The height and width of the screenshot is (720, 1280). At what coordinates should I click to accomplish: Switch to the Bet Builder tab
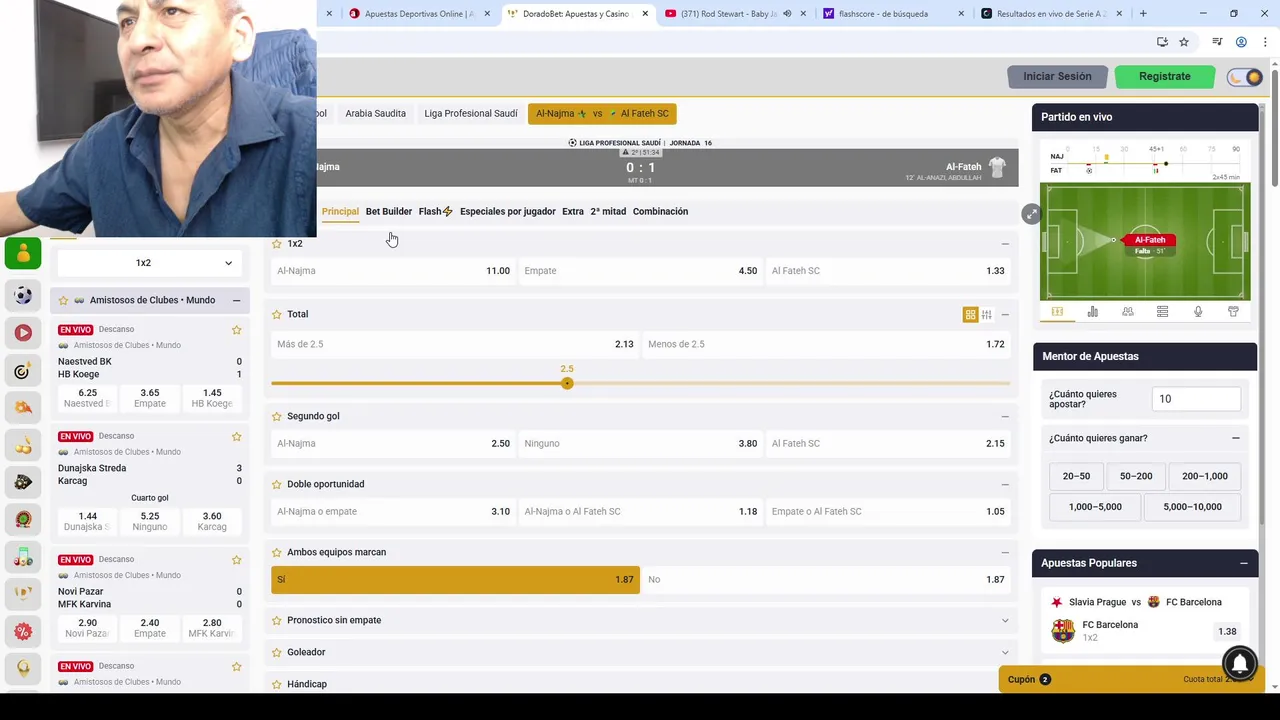pyautogui.click(x=389, y=211)
